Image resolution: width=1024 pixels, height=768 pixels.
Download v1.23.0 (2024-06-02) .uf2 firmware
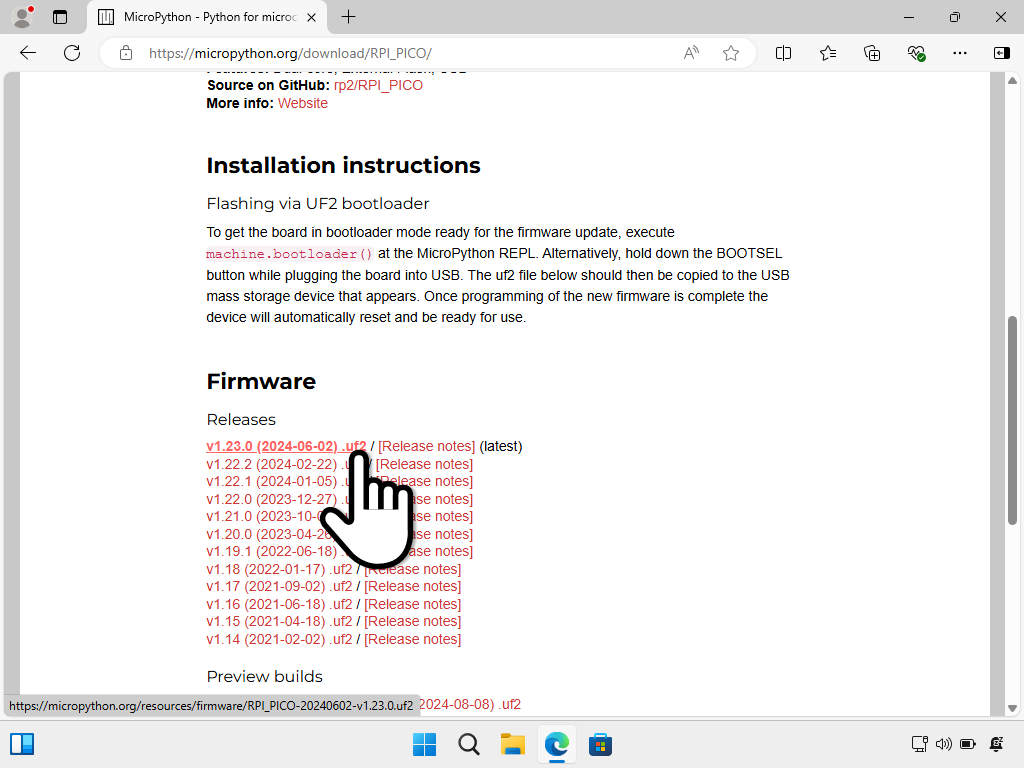click(x=286, y=446)
